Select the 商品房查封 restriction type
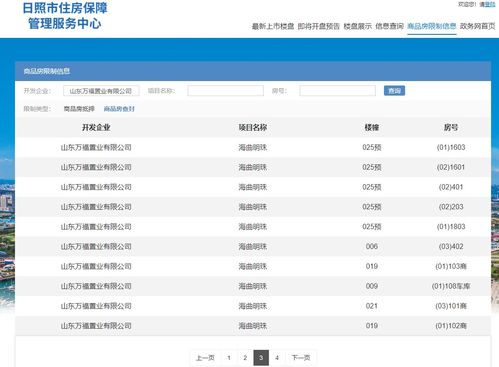This screenshot has width=499, height=367. (119, 109)
